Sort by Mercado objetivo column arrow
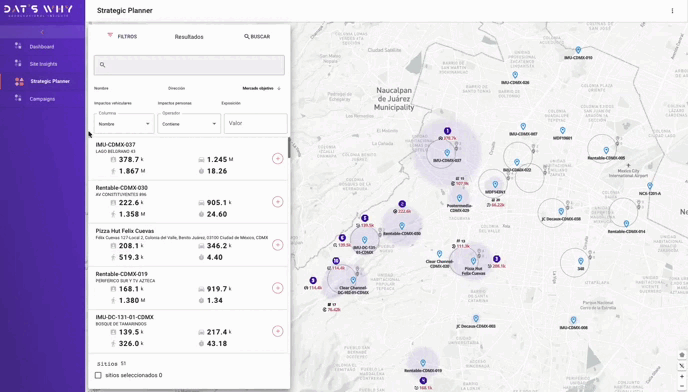The image size is (688, 392). point(279,88)
